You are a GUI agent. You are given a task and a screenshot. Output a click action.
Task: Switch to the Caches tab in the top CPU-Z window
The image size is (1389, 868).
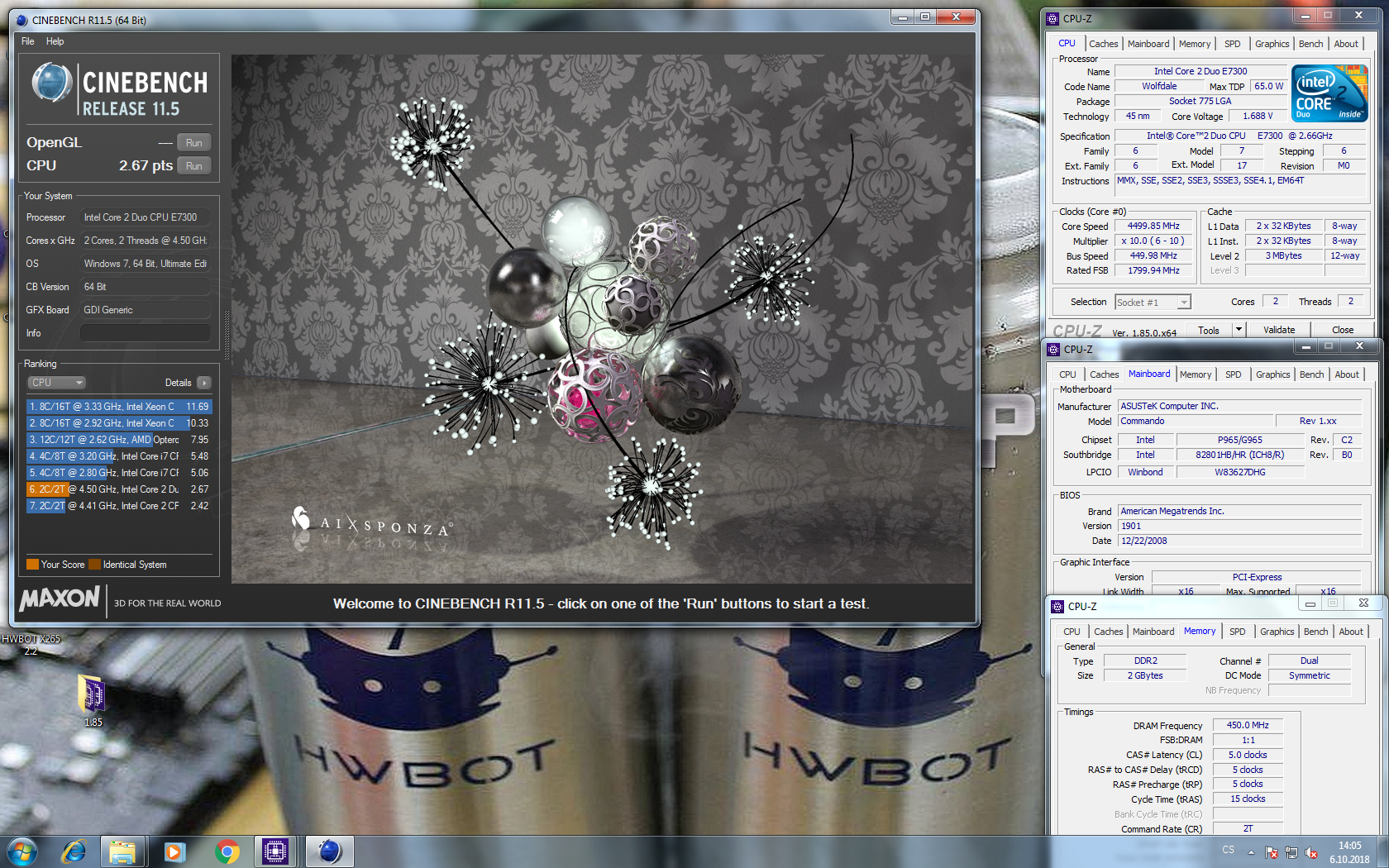[x=1103, y=44]
